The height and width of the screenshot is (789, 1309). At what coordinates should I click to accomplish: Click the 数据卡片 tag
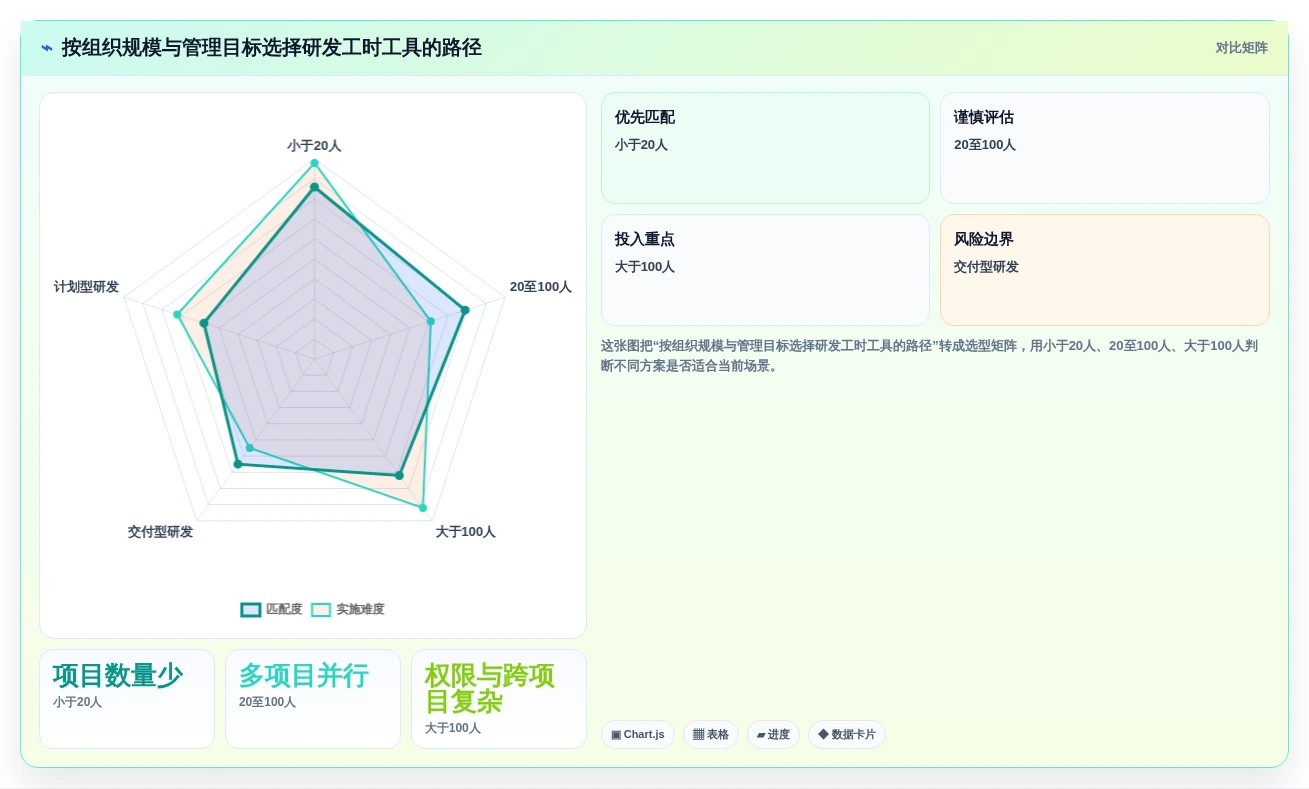(847, 735)
